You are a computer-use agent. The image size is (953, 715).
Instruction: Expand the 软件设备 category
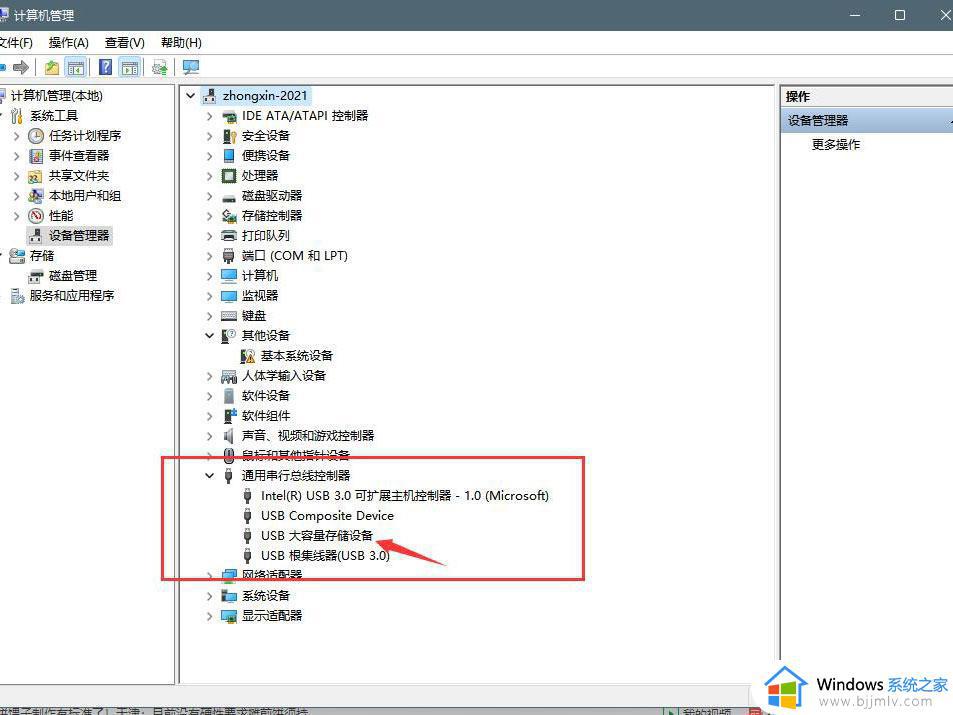tap(209, 396)
